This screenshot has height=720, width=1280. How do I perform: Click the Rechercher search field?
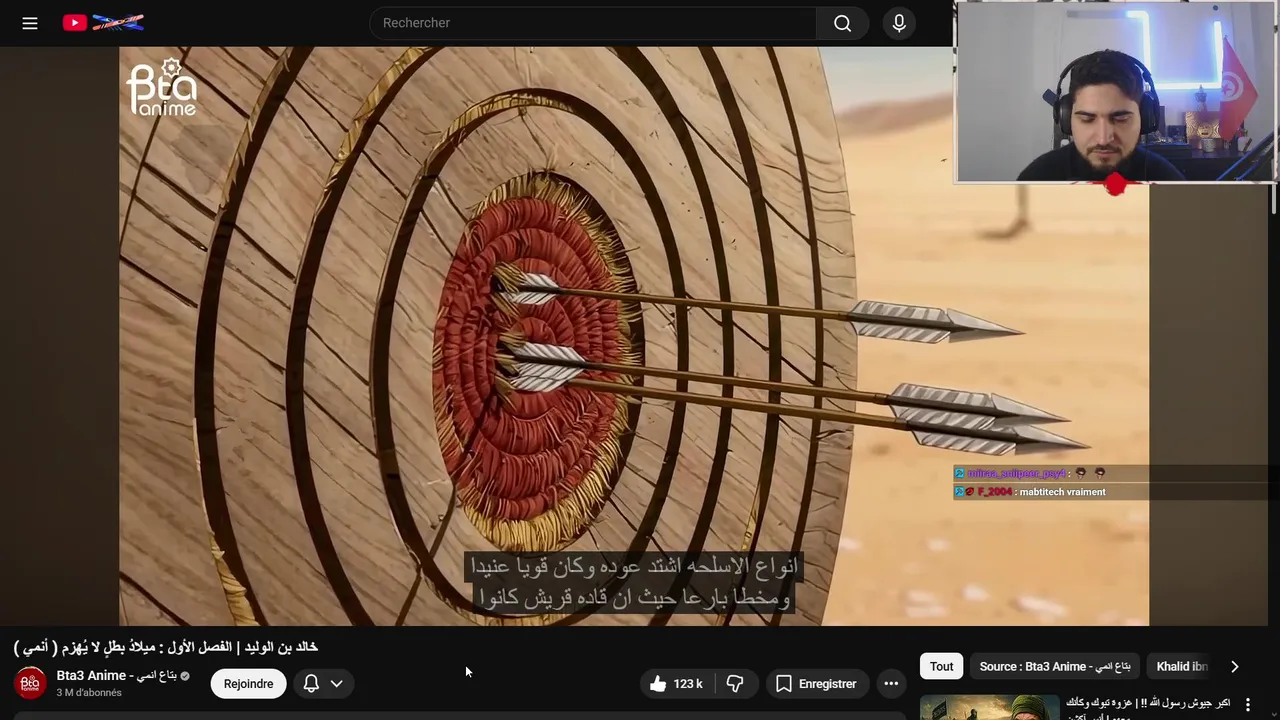593,23
